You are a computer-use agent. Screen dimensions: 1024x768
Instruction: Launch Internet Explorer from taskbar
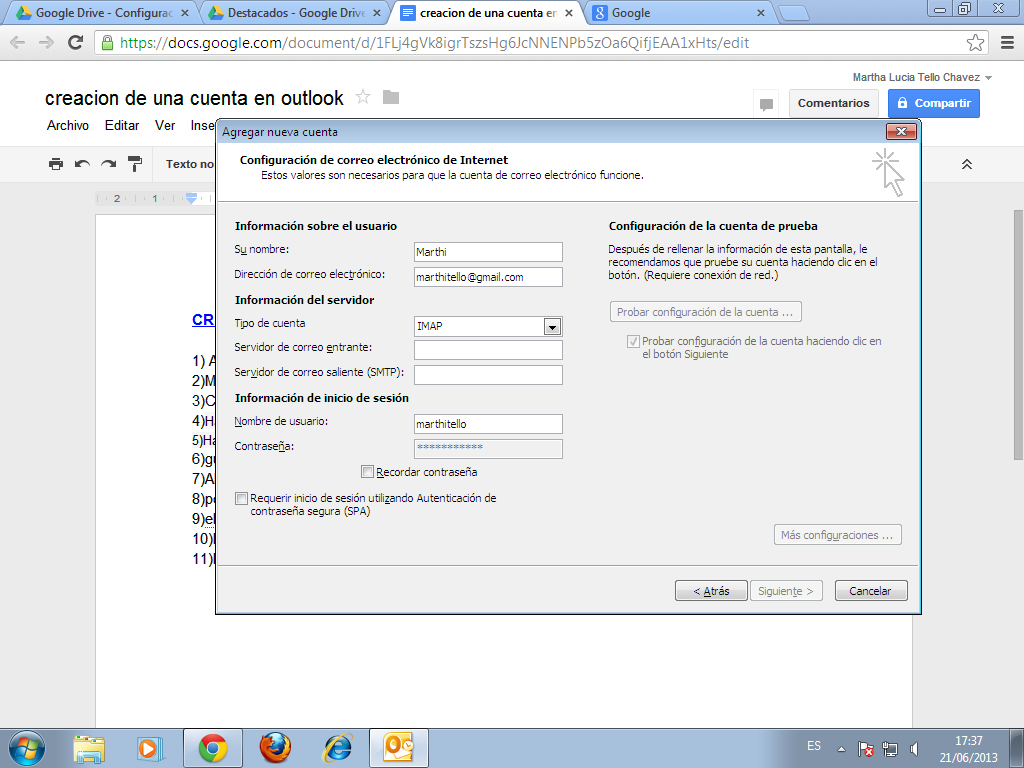[x=338, y=748]
